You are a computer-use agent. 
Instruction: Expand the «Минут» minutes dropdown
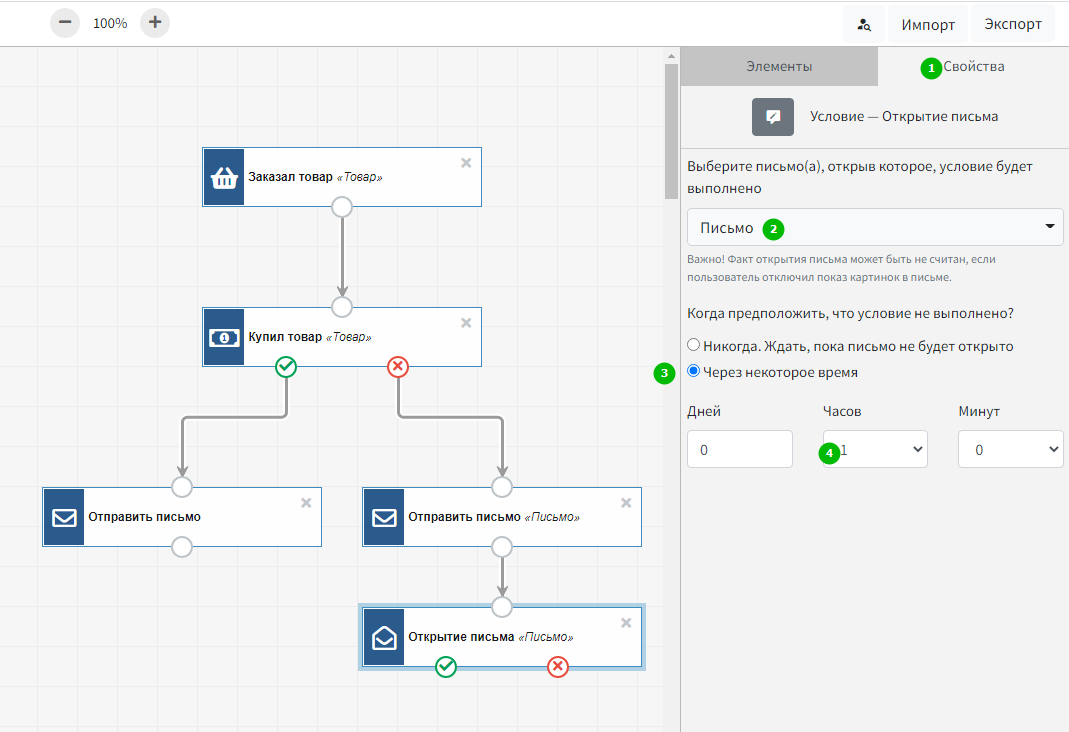(1010, 450)
